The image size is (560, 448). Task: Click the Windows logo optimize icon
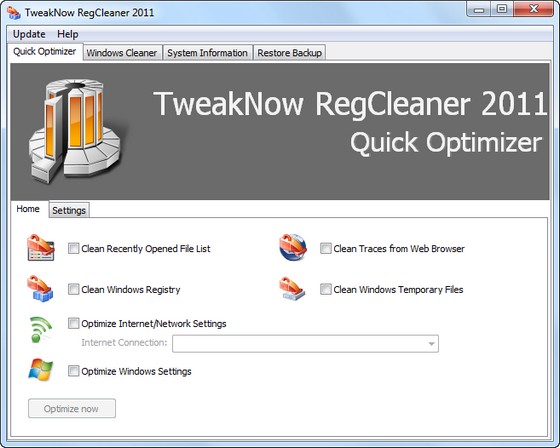(x=40, y=370)
